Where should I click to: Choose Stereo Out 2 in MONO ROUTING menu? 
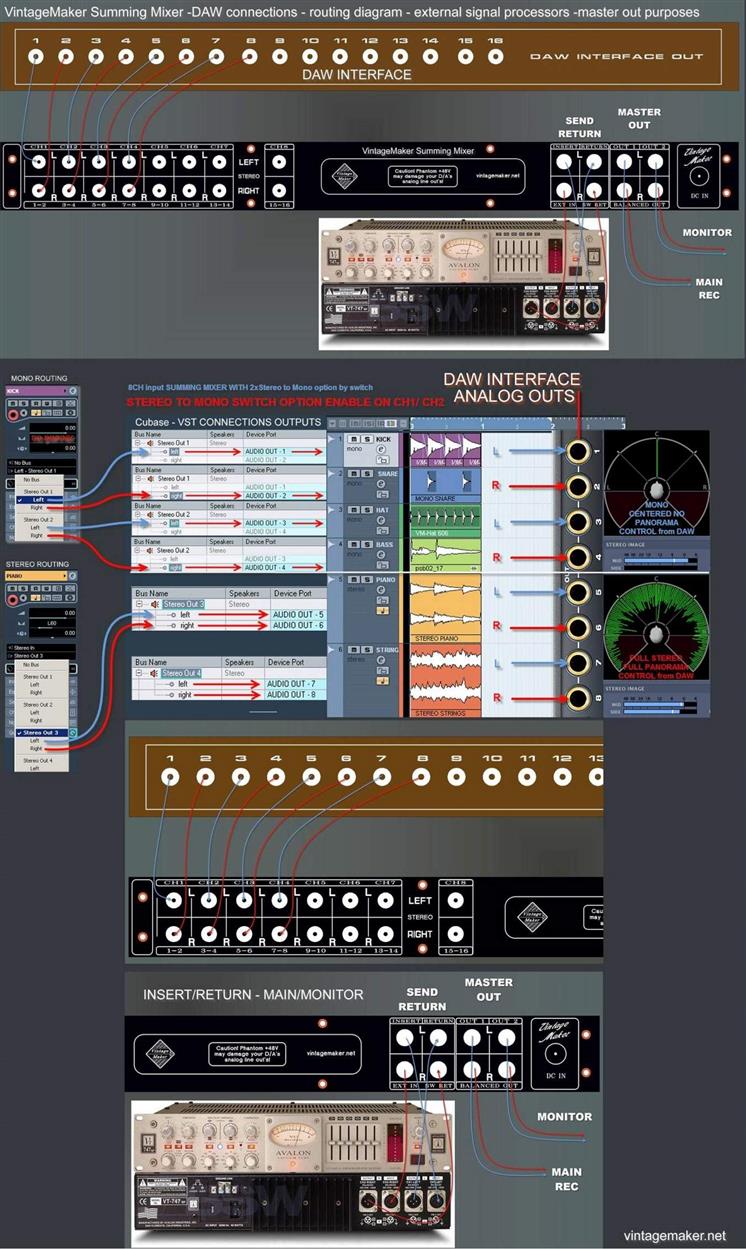(x=38, y=520)
